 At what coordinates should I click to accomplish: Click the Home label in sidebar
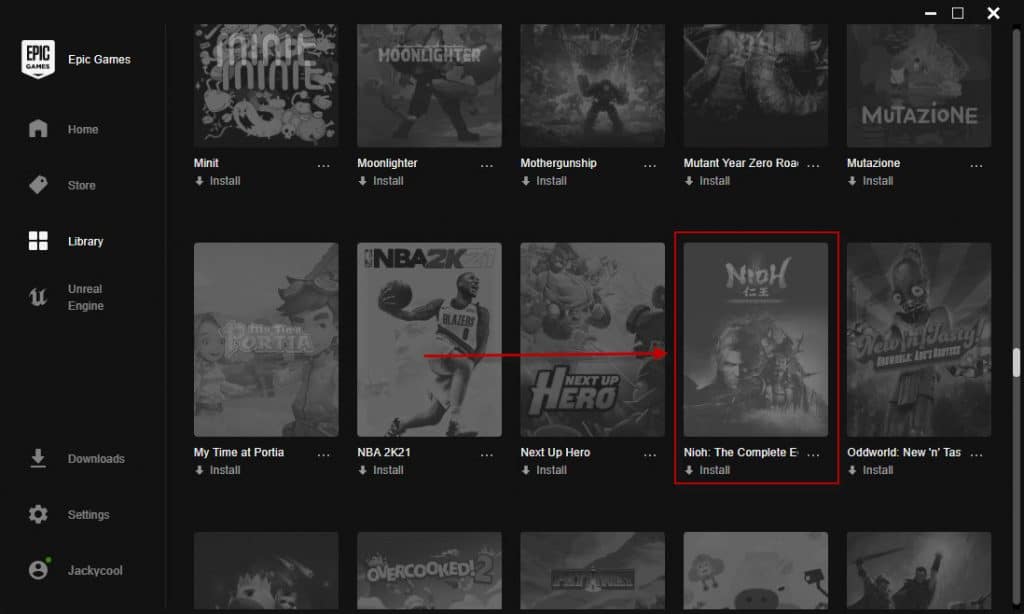click(83, 129)
